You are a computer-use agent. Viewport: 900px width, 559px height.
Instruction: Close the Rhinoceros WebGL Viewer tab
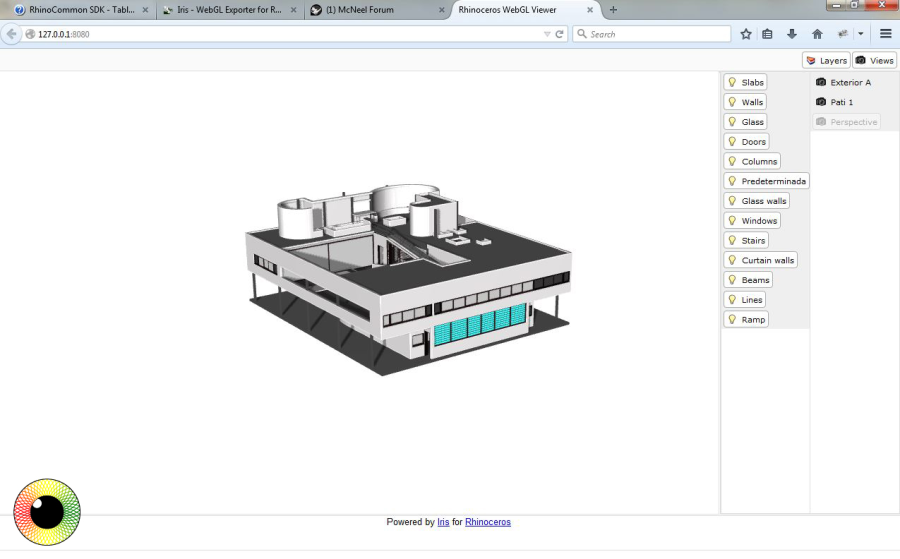click(589, 10)
